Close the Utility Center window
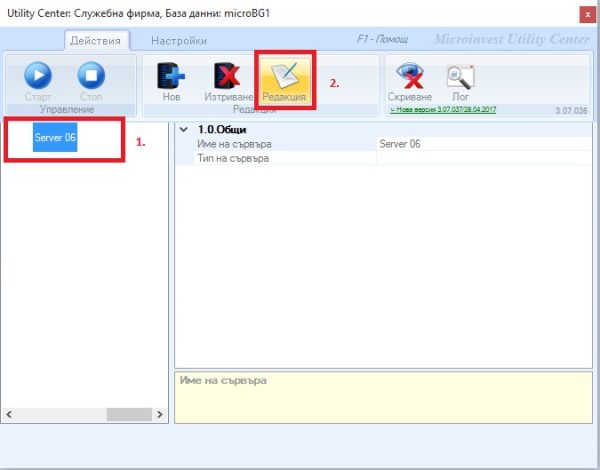 [587, 15]
